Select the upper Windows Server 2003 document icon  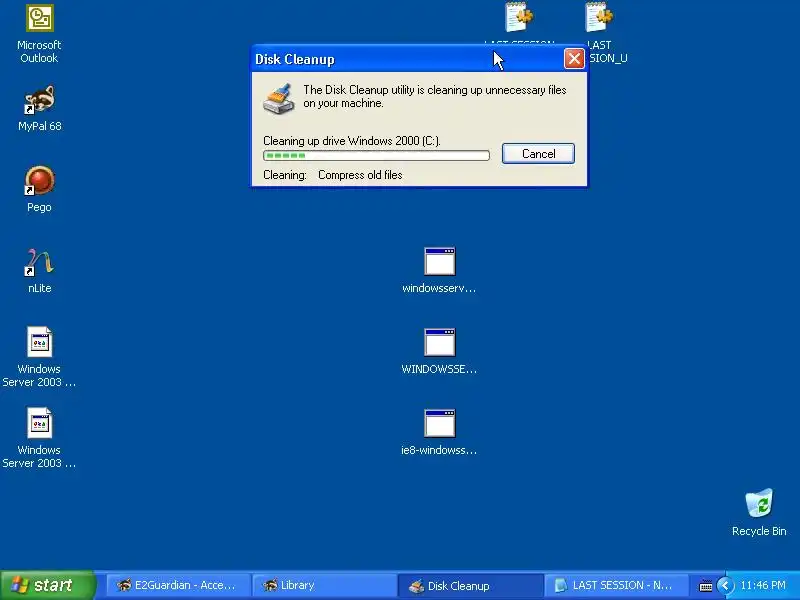pos(39,357)
